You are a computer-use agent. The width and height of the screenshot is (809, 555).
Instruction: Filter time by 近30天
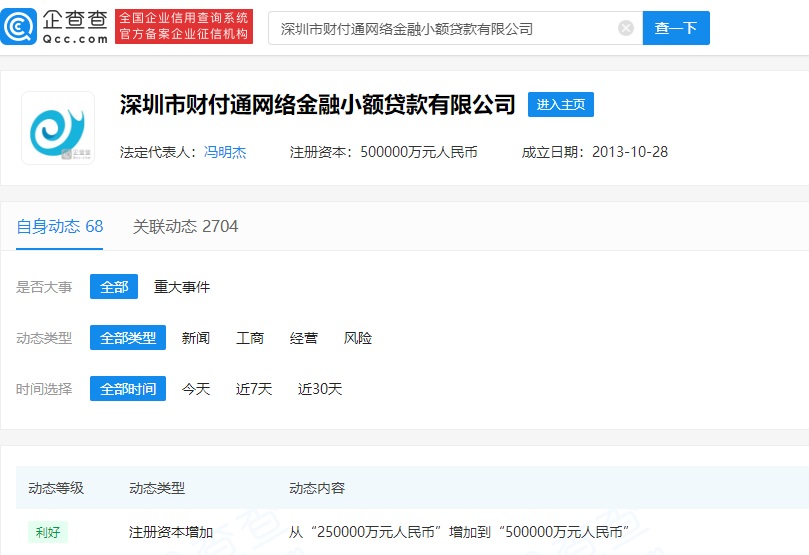(x=320, y=389)
